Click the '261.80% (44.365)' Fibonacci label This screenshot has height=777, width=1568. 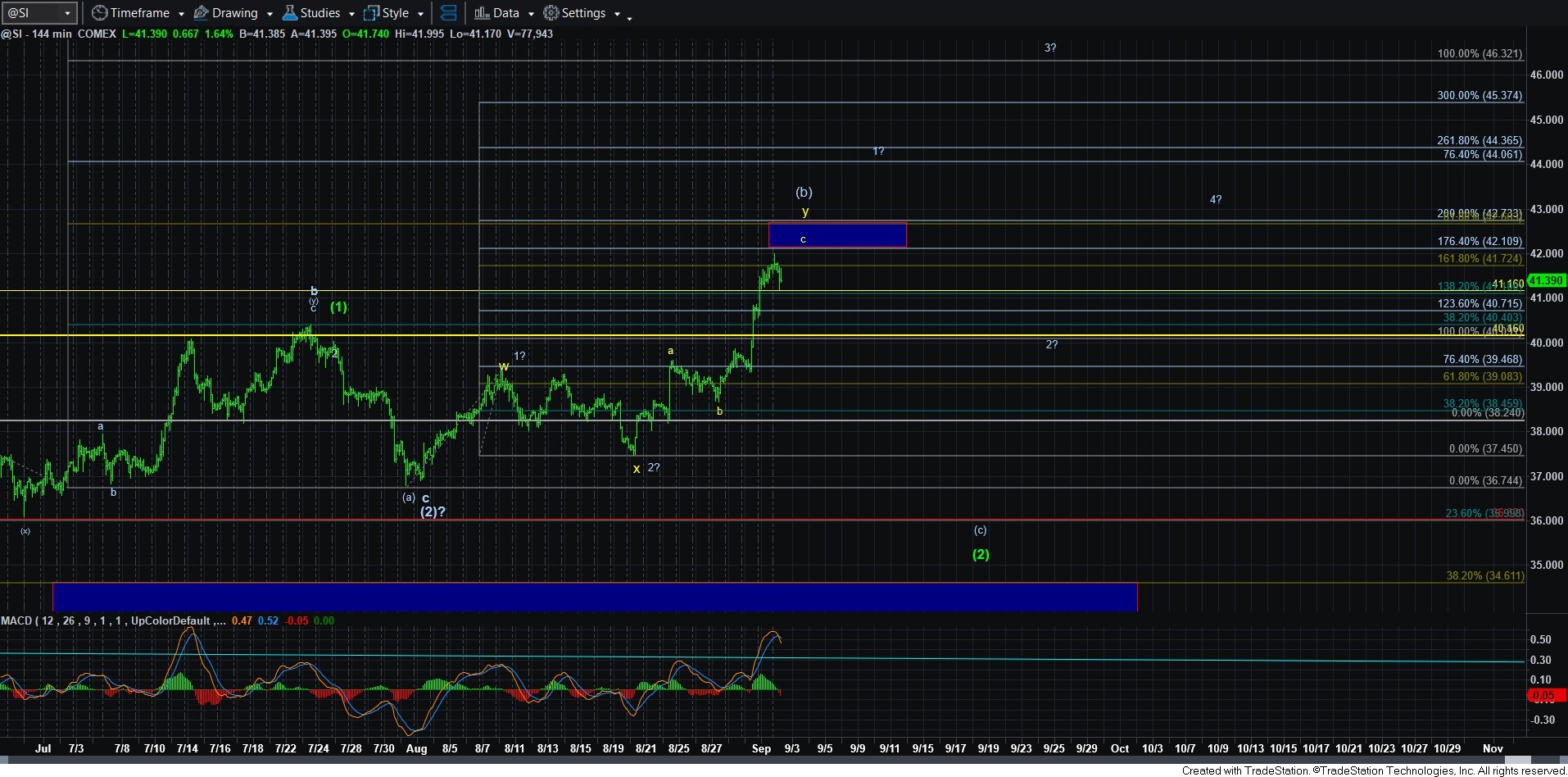click(1480, 141)
